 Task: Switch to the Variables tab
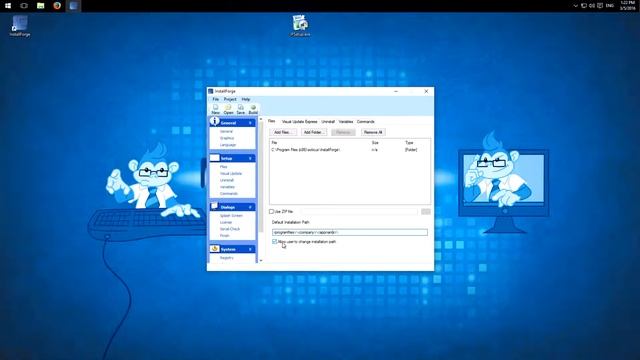[x=346, y=122]
